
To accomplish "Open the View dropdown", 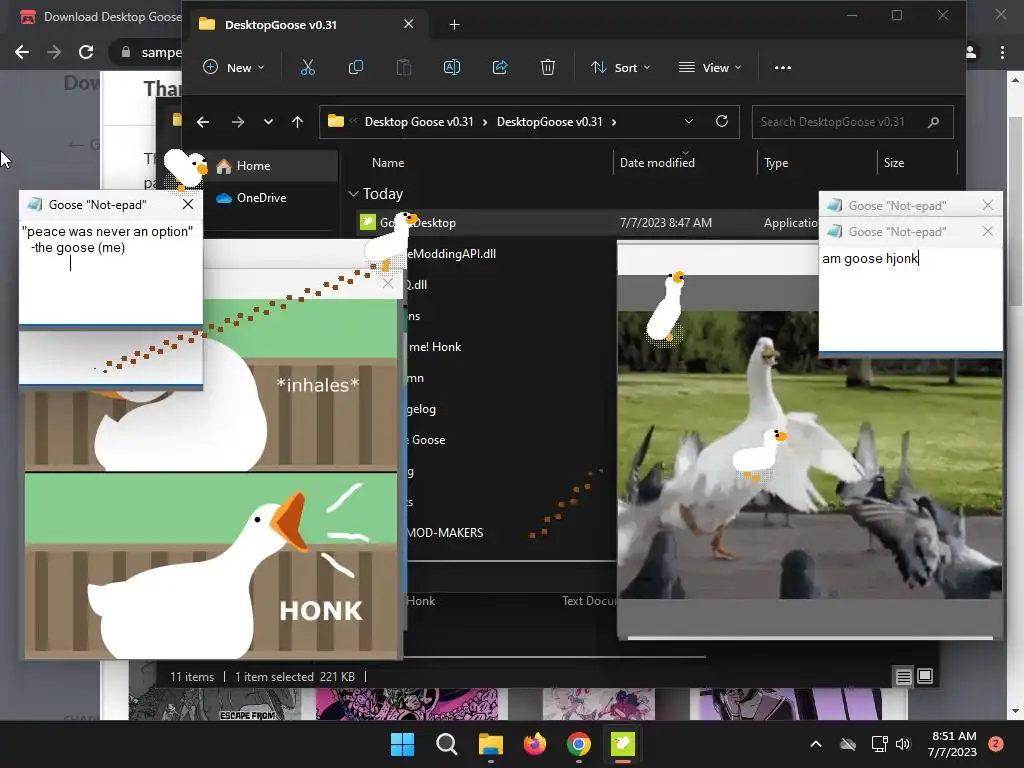I will [x=711, y=67].
